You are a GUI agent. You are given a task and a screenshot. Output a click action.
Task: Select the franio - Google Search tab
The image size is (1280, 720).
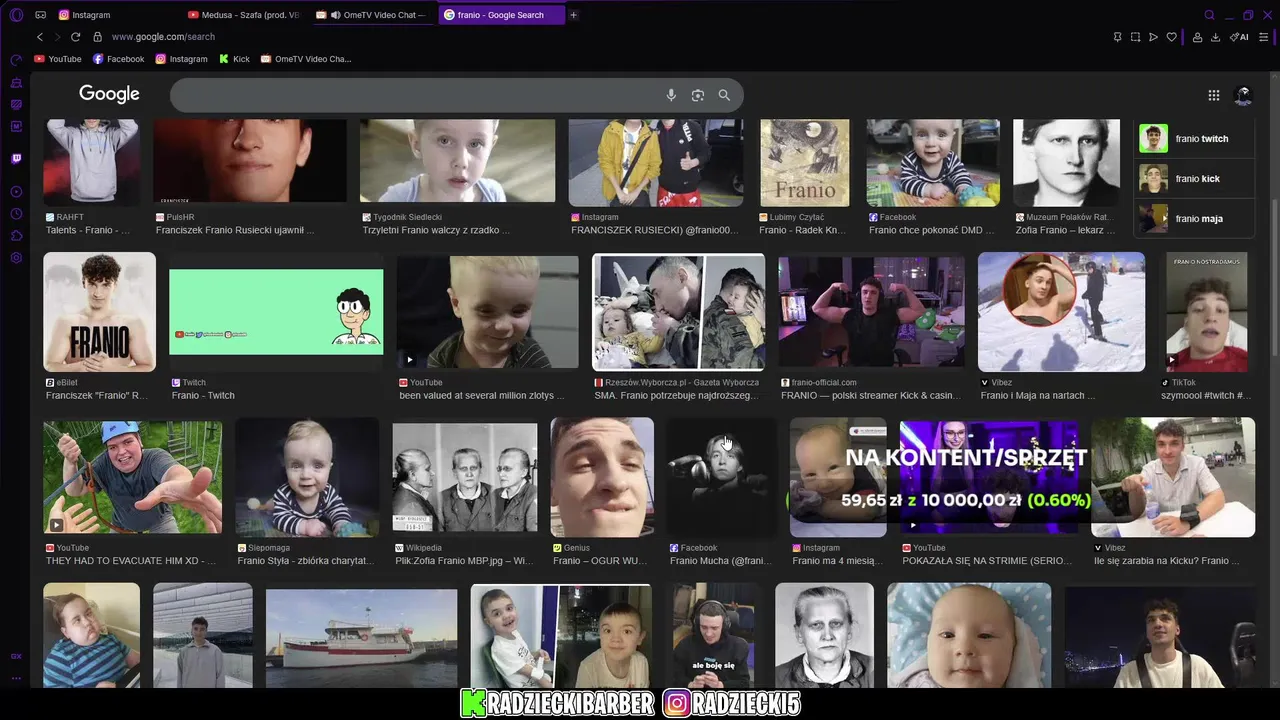(x=501, y=15)
